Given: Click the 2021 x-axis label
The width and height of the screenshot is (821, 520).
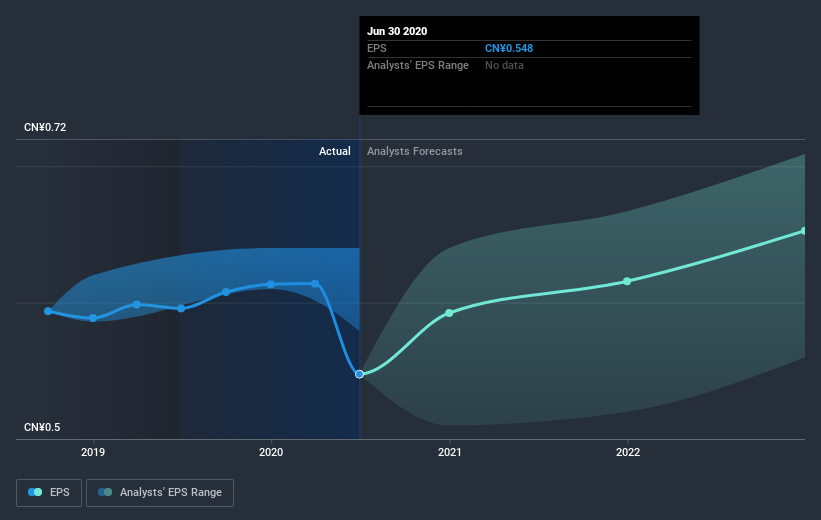Looking at the screenshot, I should point(450,452).
